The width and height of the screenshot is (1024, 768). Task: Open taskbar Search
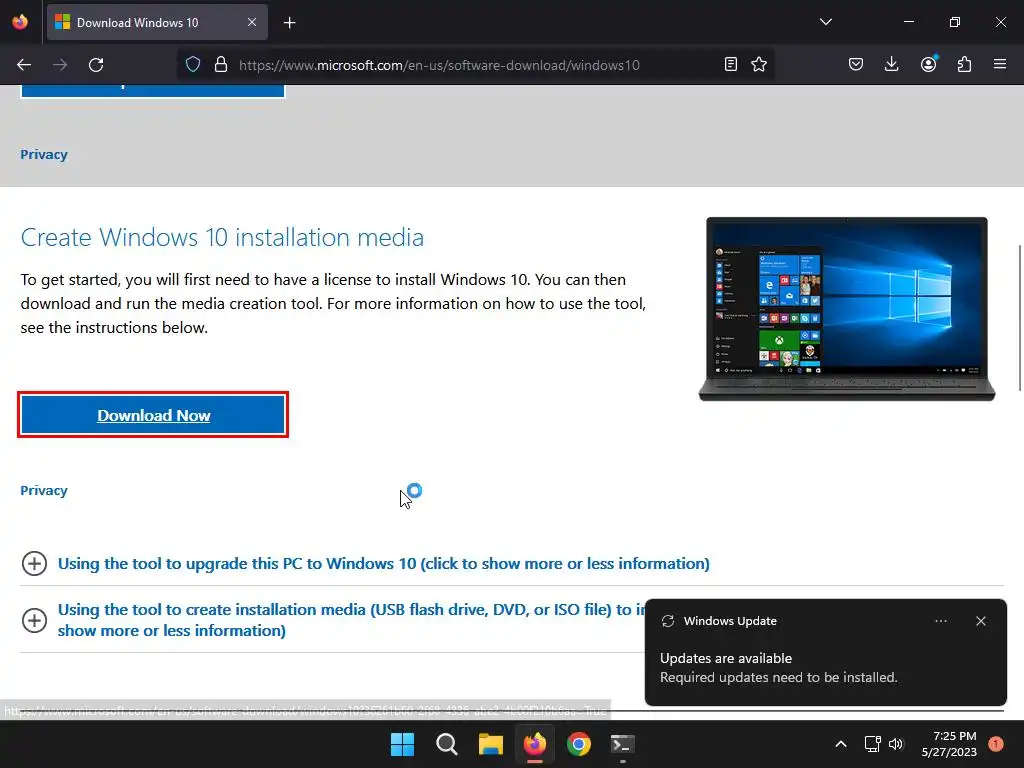(x=447, y=744)
